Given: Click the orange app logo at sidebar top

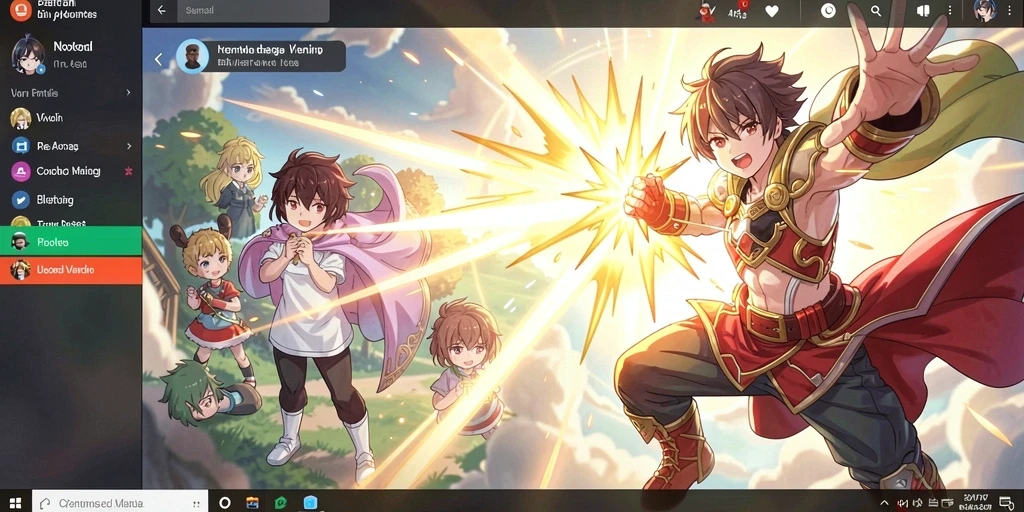Looking at the screenshot, I should tap(21, 10).
